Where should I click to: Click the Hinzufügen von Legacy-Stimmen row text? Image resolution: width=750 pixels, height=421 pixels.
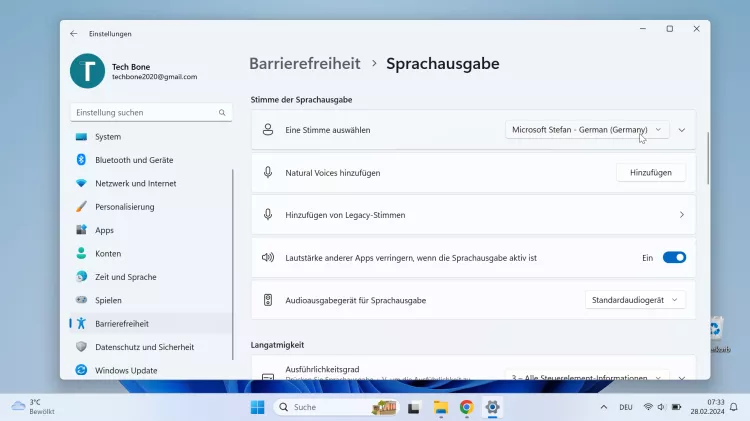point(345,215)
